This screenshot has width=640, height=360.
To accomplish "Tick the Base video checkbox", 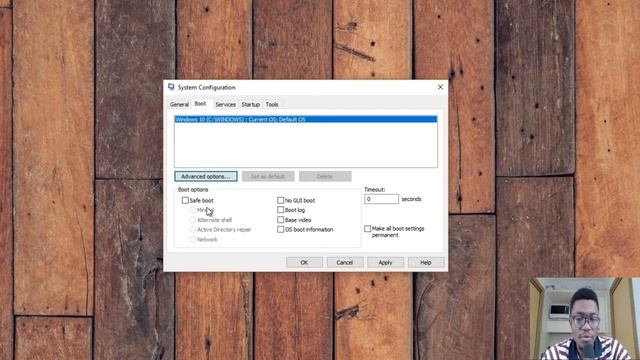I will 280,220.
